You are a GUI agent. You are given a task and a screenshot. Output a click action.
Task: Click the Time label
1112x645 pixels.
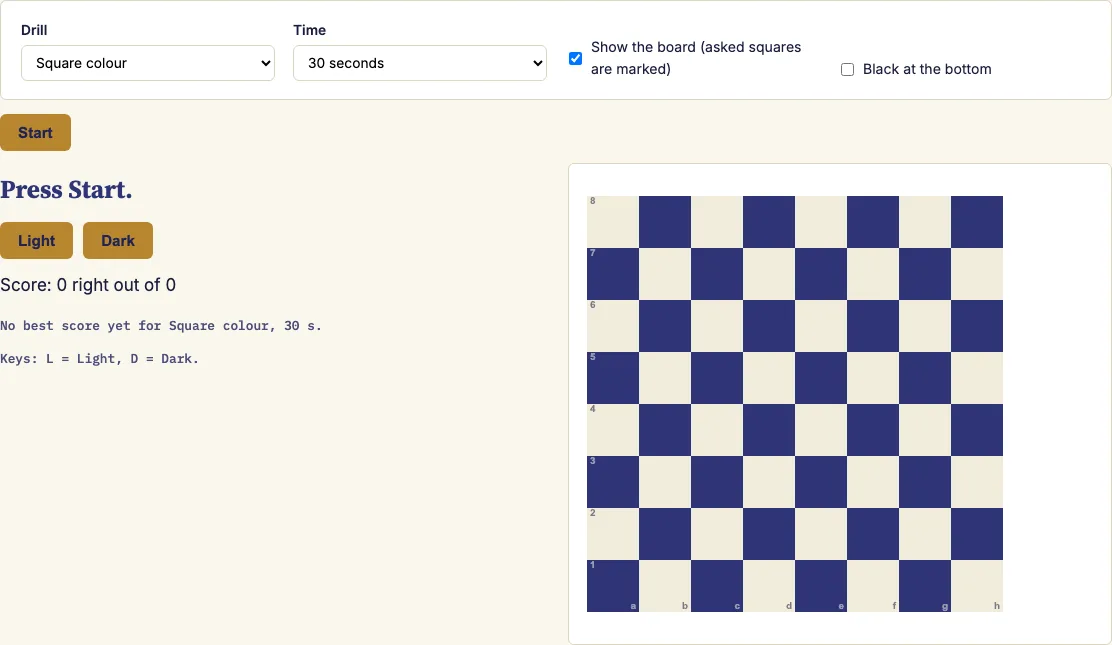pos(310,31)
